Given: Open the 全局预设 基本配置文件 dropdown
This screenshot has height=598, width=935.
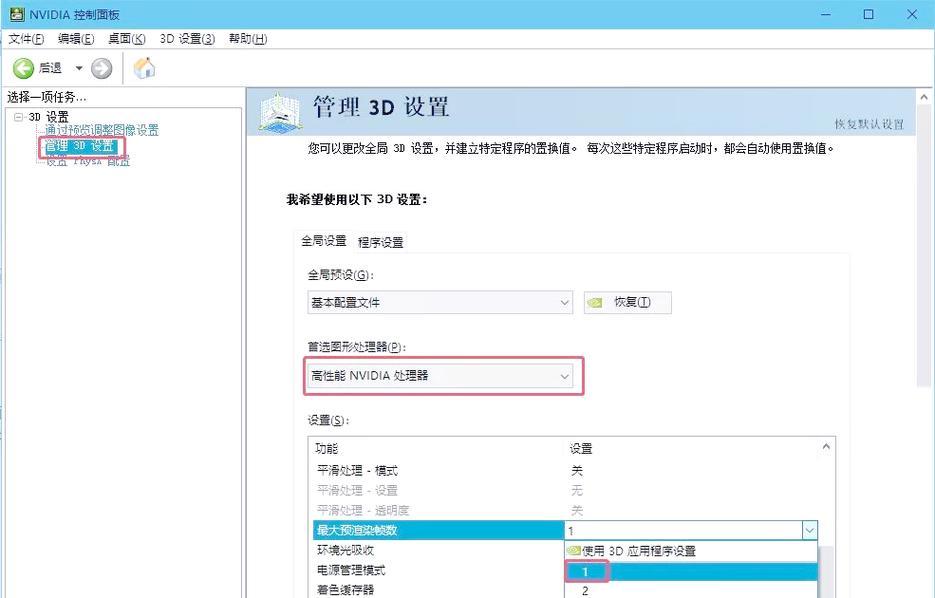Looking at the screenshot, I should tap(440, 302).
